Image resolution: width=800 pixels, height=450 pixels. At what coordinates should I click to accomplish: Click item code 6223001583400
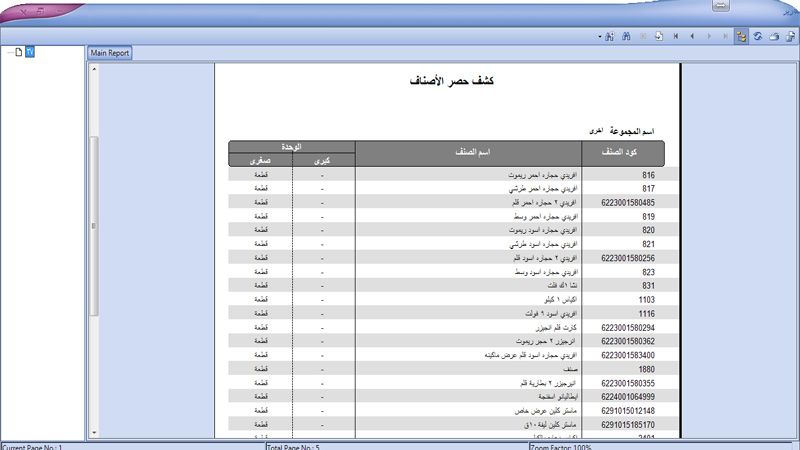[x=628, y=355]
